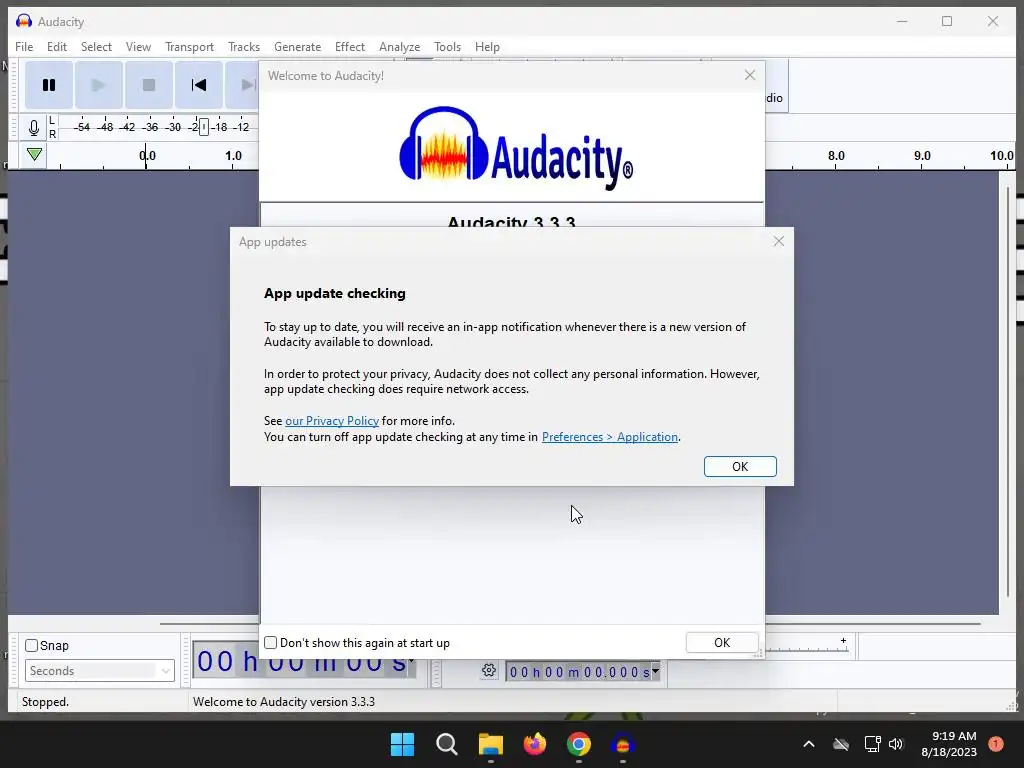The width and height of the screenshot is (1024, 768).
Task: Check 'Don't show this again at start up'
Action: (x=270, y=643)
